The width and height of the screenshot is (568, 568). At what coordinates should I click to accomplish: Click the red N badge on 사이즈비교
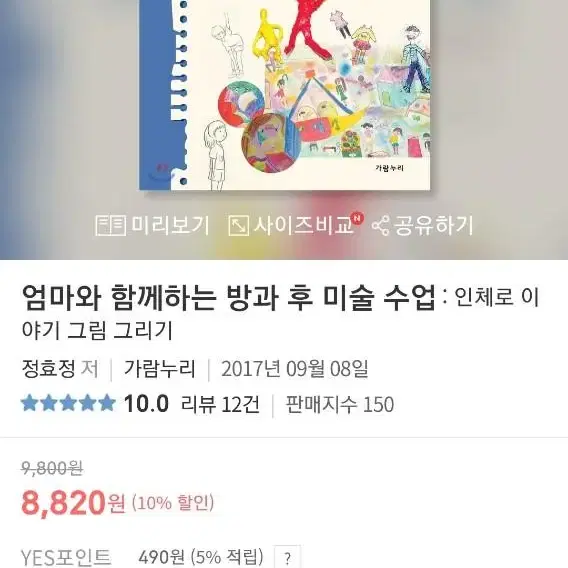coord(358,218)
